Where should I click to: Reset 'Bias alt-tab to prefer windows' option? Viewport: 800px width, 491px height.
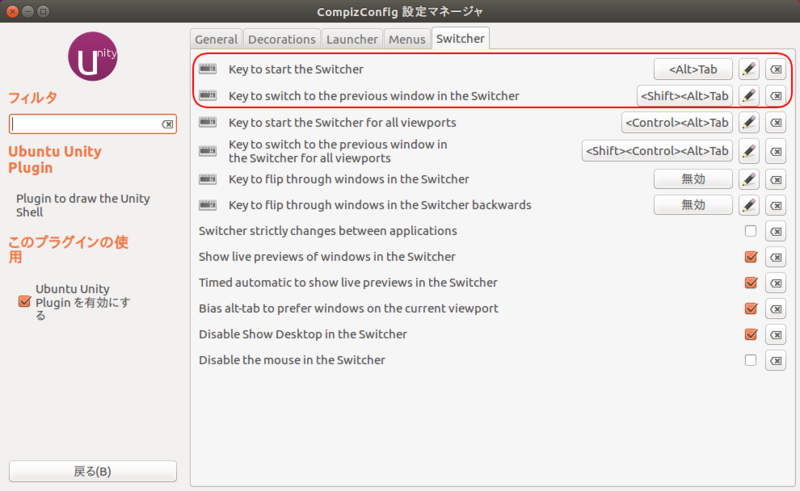click(x=776, y=308)
